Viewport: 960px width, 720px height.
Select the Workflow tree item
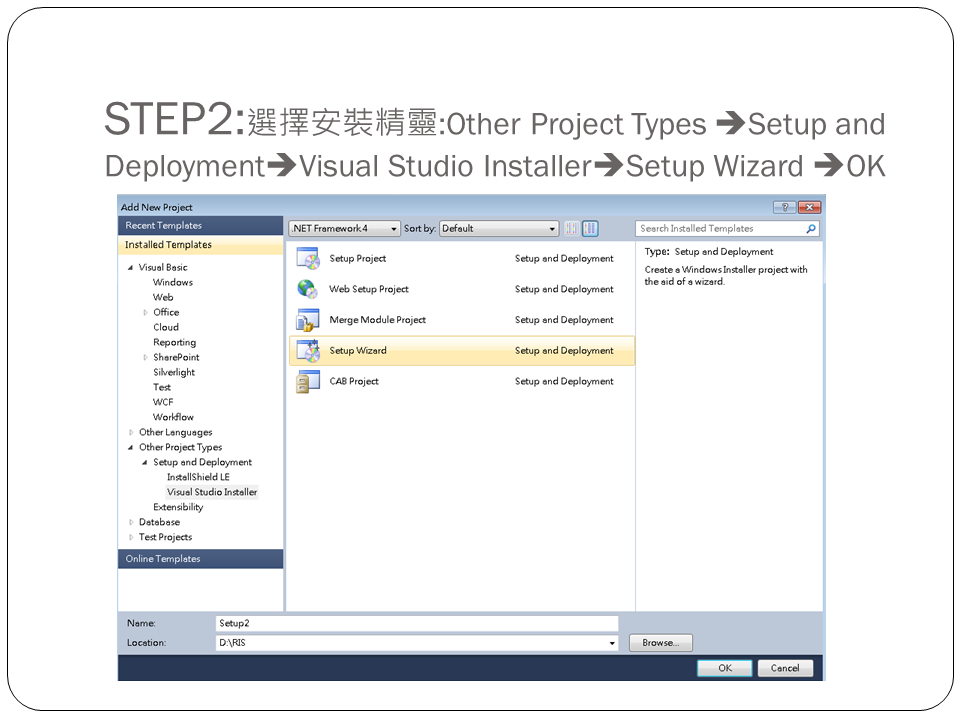(173, 417)
